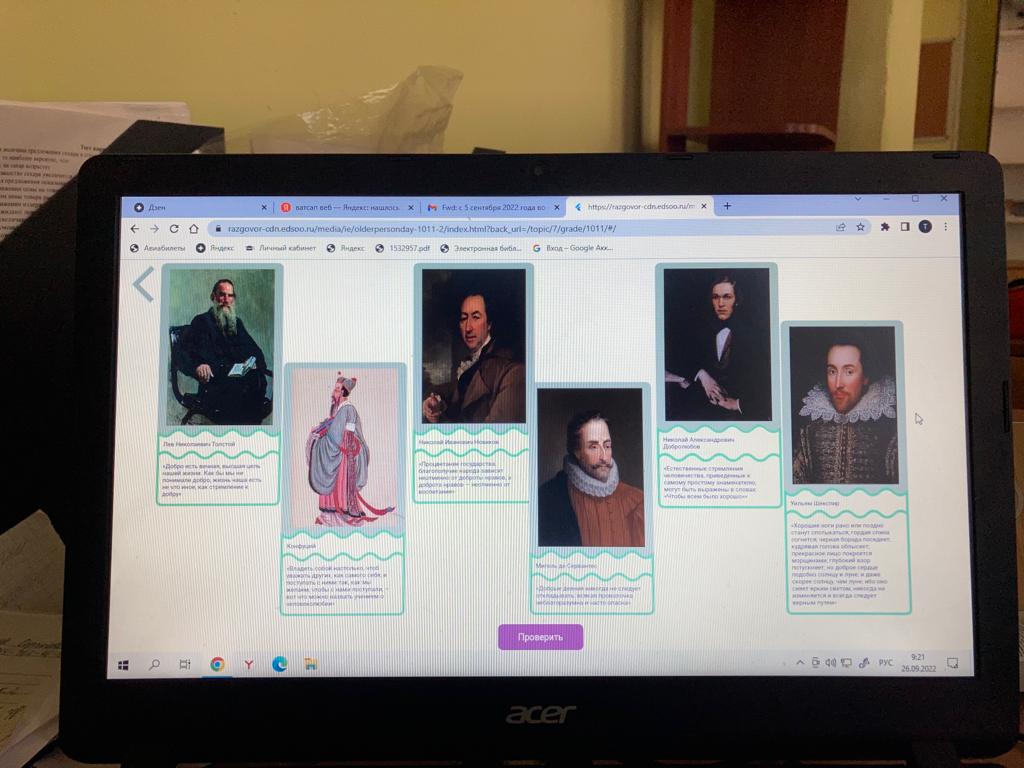
Task: Click the quote card under Новиков
Action: [471, 477]
